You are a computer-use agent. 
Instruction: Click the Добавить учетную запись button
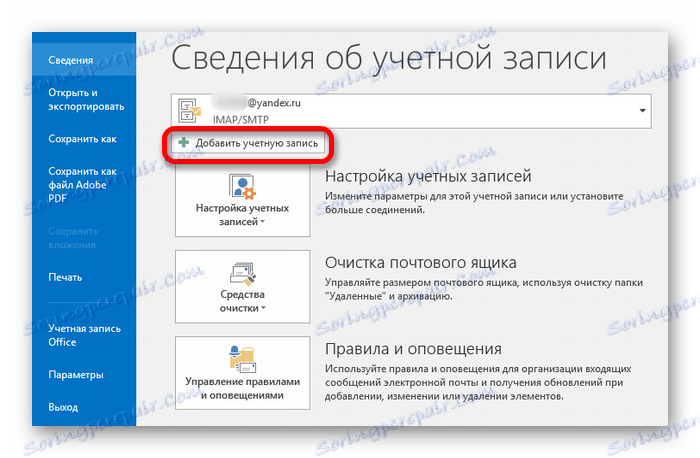pos(248,143)
